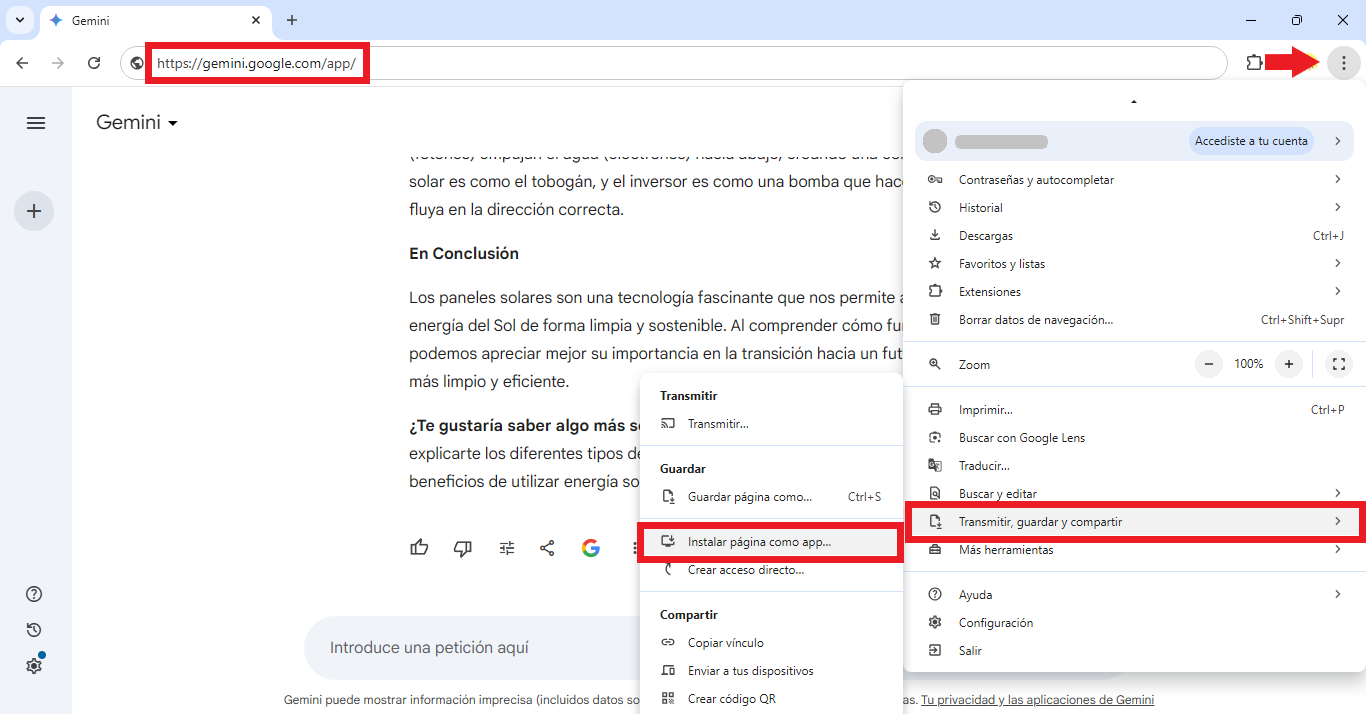Choose 'Guardar página como...'
Viewport: 1366px width, 714px height.
(x=770, y=497)
